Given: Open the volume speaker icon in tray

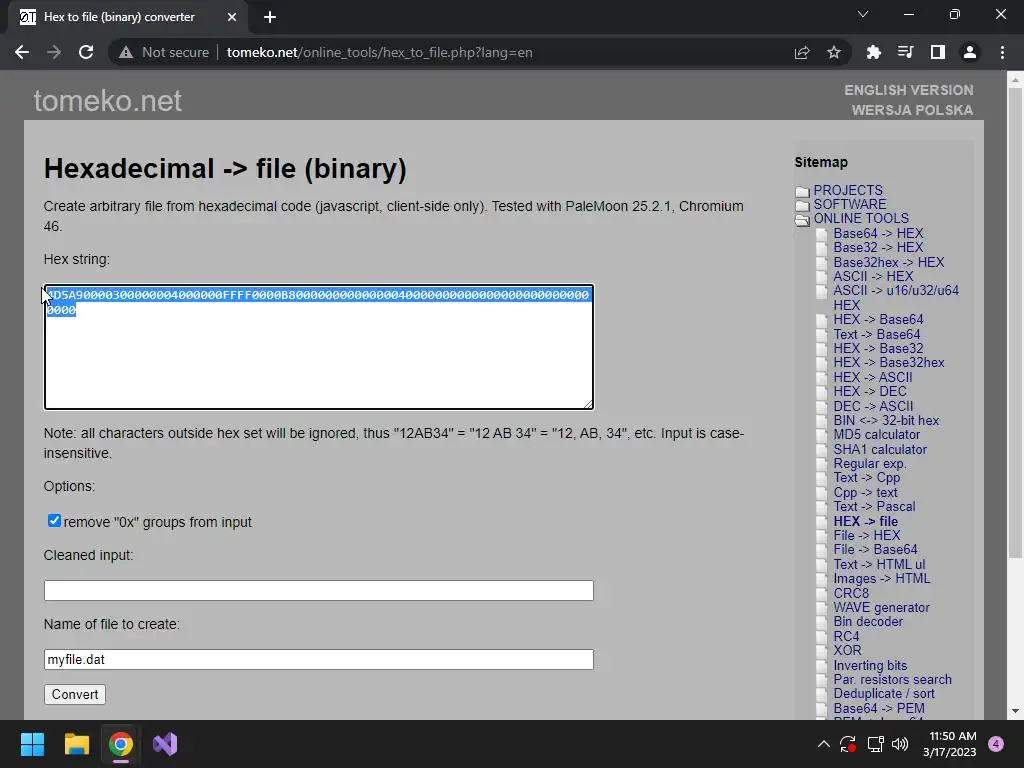Looking at the screenshot, I should 900,744.
